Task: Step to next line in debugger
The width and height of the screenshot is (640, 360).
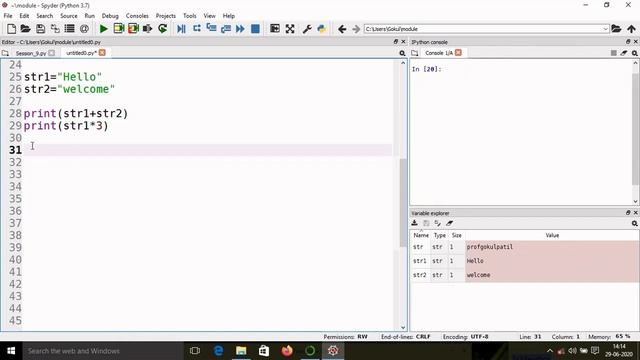Action: [197, 29]
